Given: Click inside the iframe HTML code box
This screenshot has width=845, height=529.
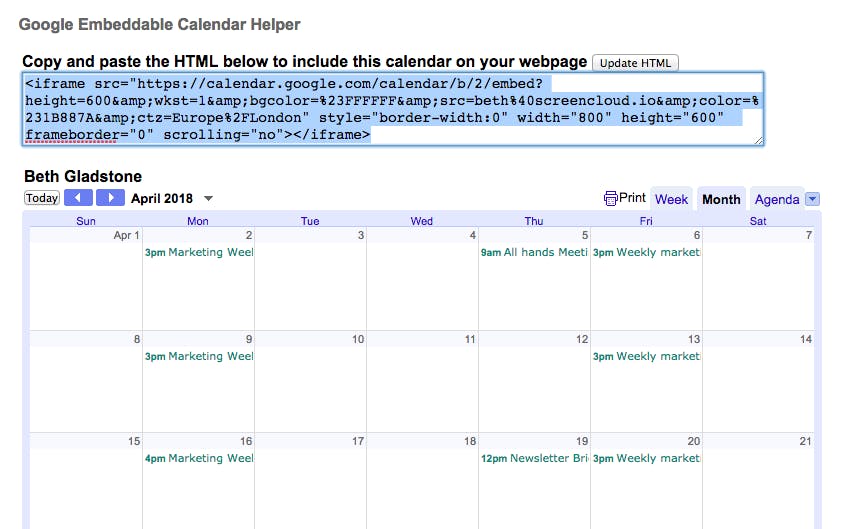Looking at the screenshot, I should pos(393,109).
